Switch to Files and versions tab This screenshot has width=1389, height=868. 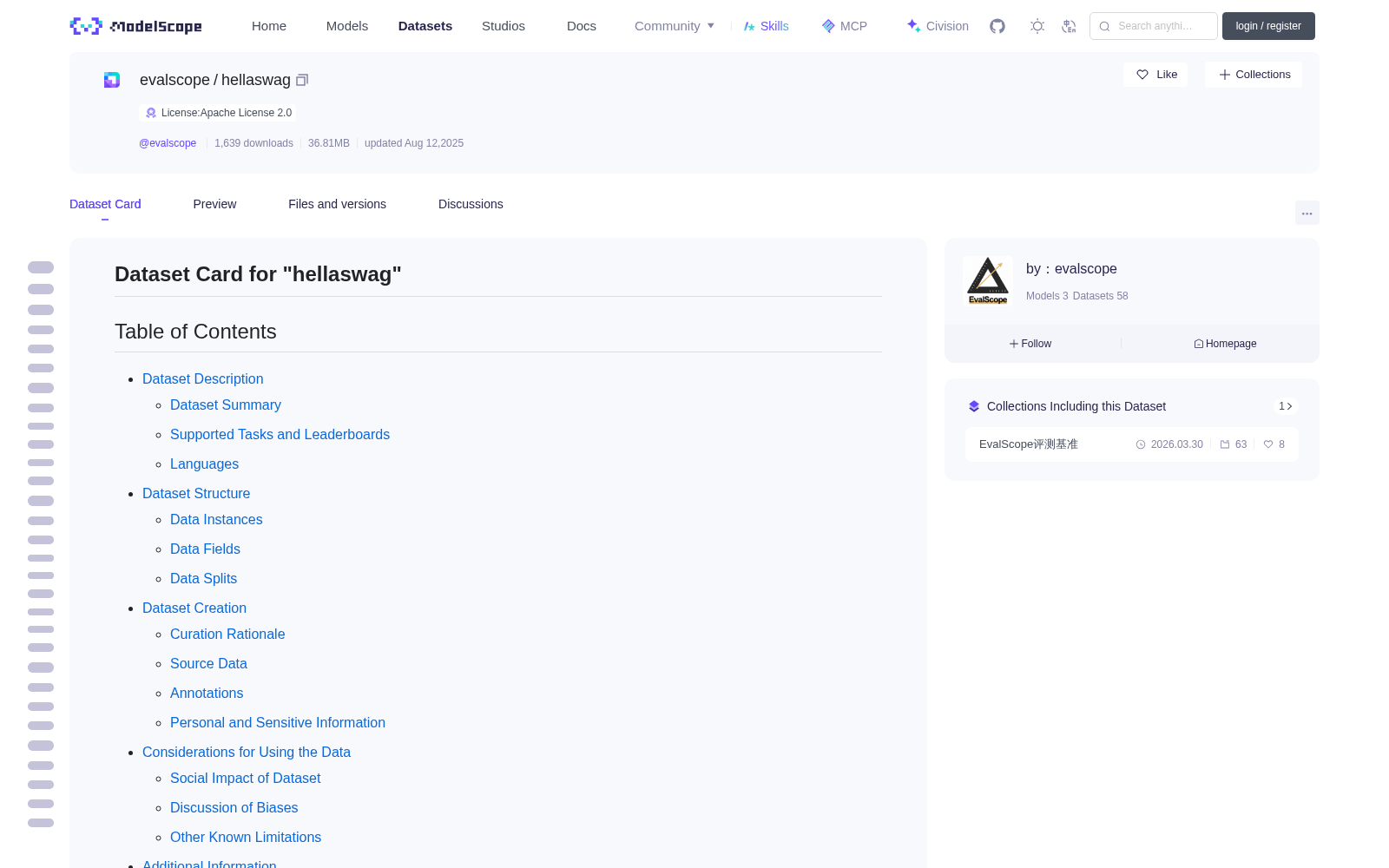337,204
